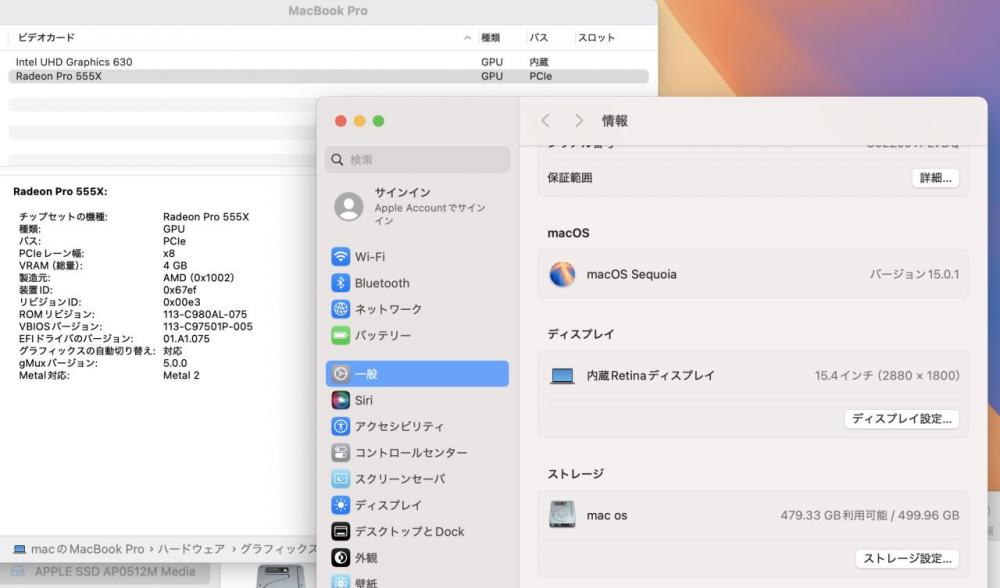Click バージョン15.0.1 text
Screen dimensions: 1000x588
tap(915, 274)
